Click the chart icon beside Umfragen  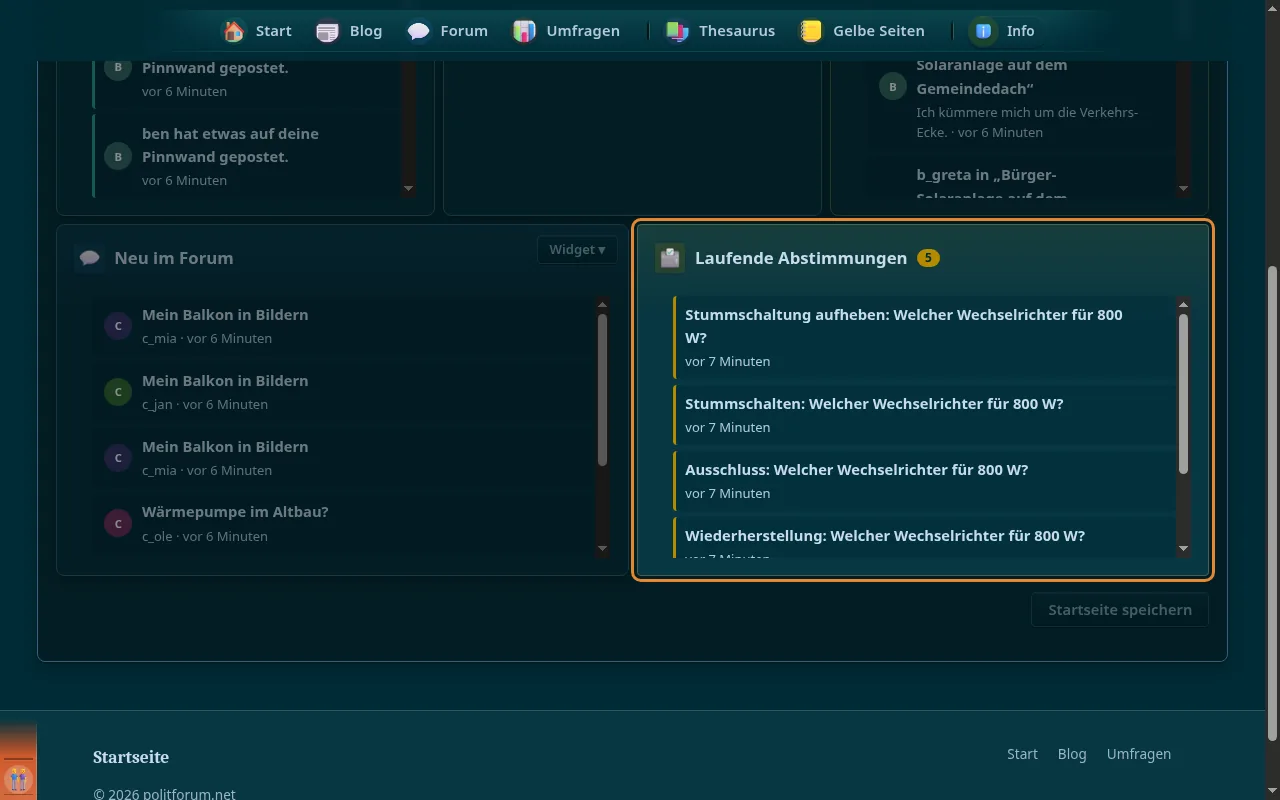525,31
